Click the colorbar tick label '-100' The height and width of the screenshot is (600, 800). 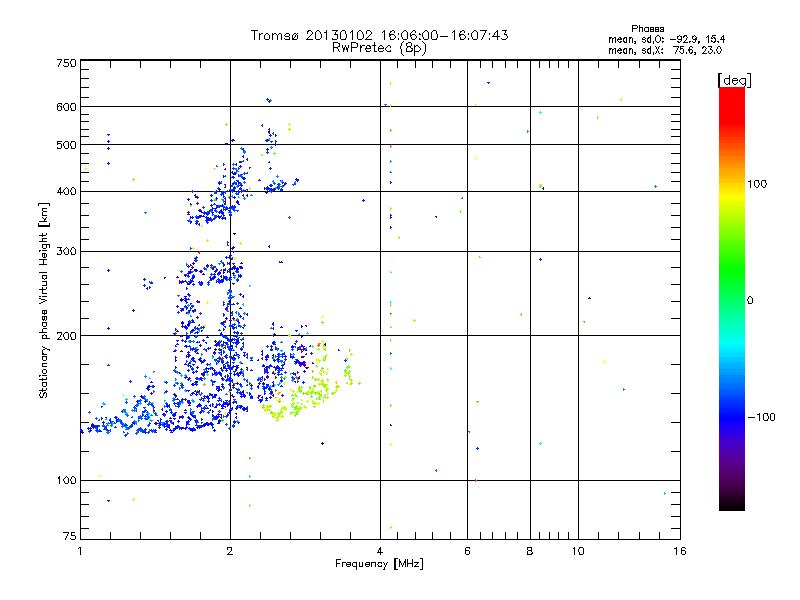coord(761,417)
